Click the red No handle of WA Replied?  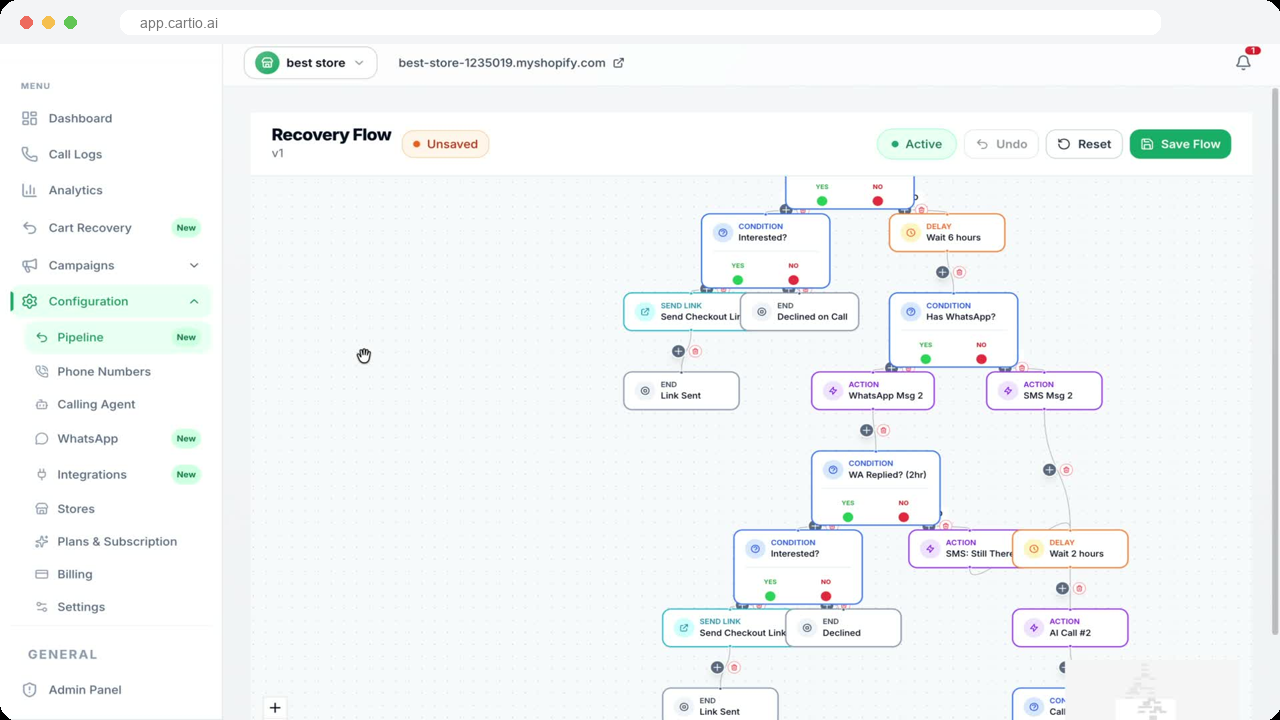coord(903,517)
